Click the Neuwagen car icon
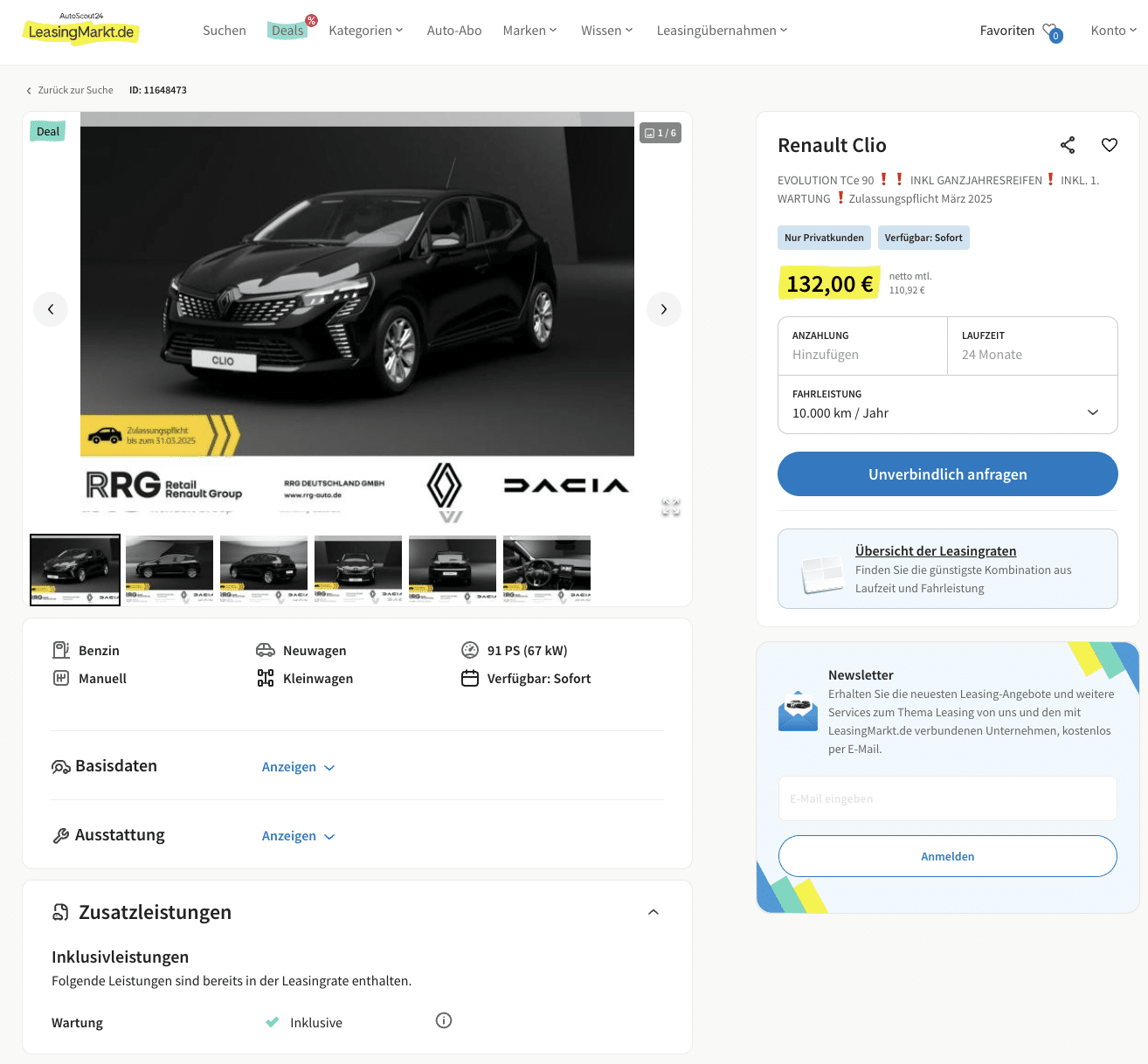 pyautogui.click(x=266, y=650)
